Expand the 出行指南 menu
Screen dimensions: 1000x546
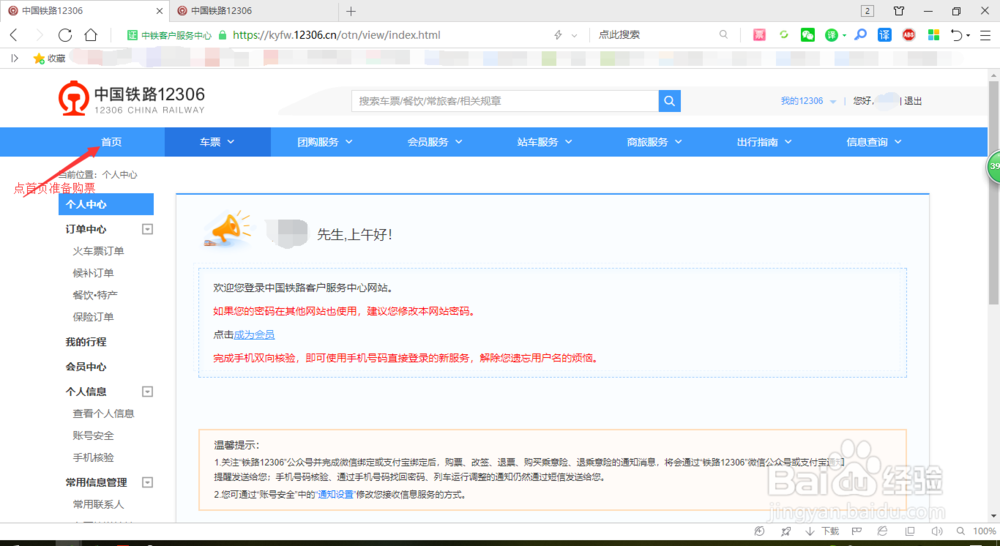tap(764, 142)
